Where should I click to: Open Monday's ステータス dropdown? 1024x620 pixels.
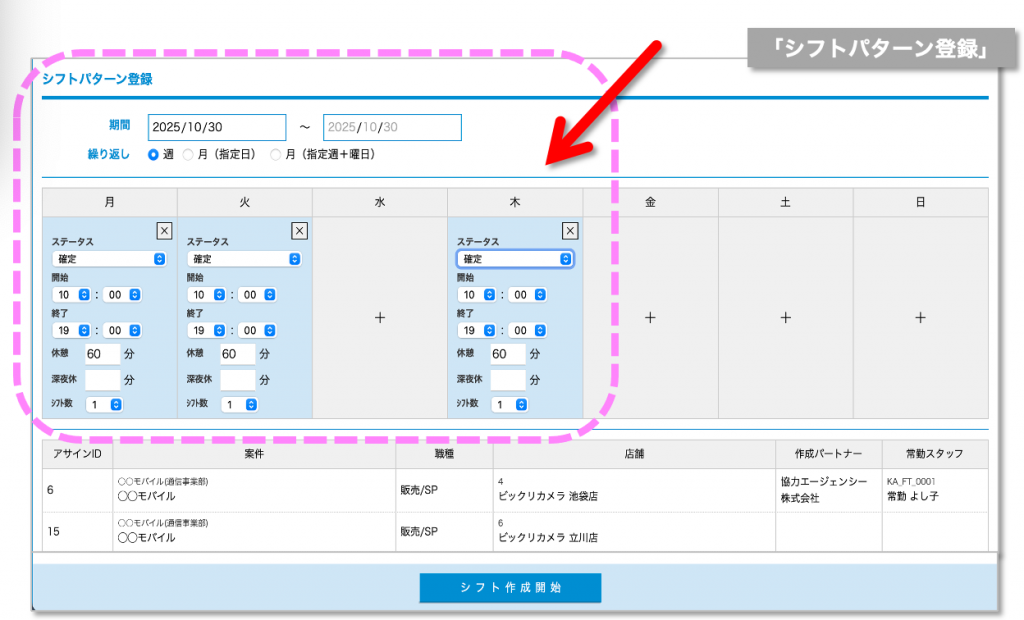109,259
